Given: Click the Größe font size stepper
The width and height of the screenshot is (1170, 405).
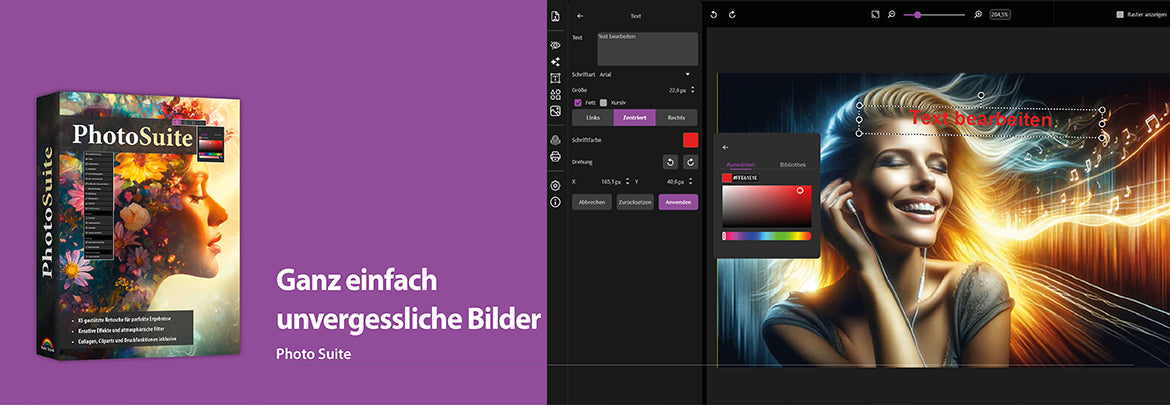Looking at the screenshot, I should tap(693, 89).
